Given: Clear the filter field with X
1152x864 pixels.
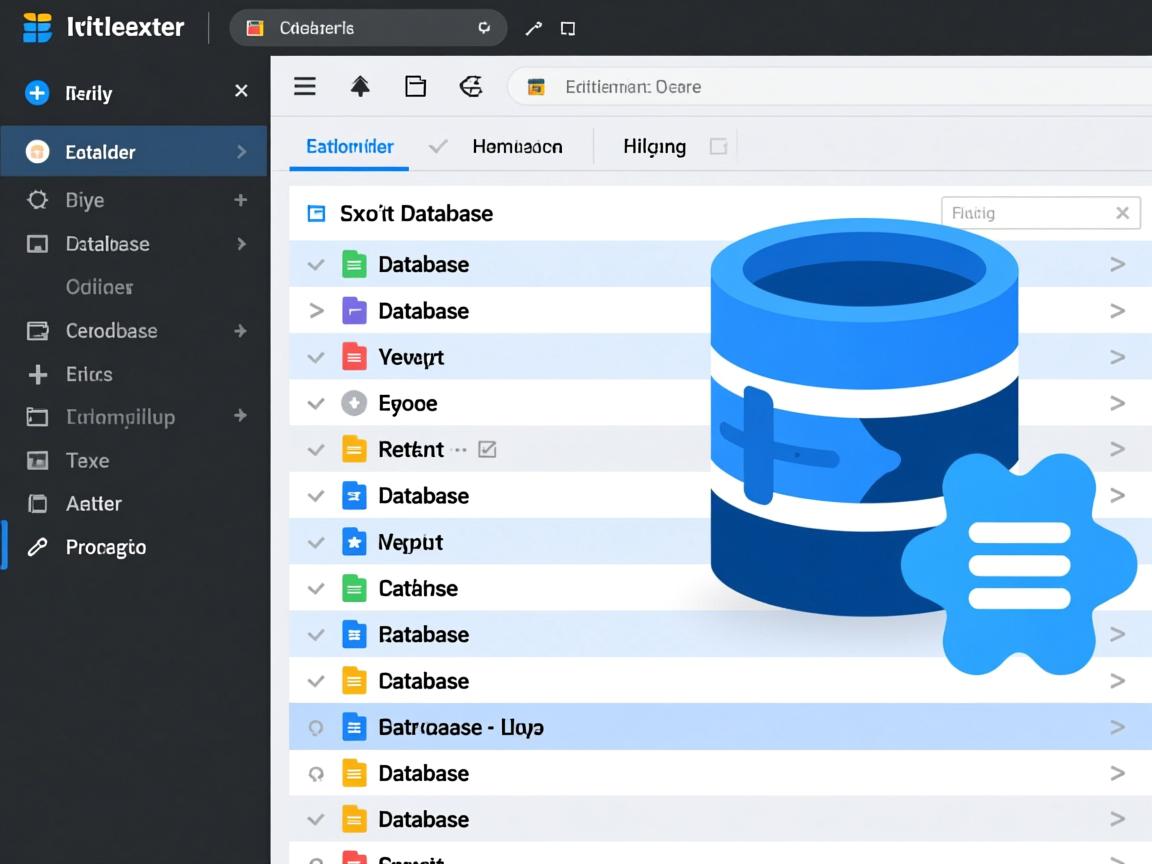Looking at the screenshot, I should point(1122,213).
